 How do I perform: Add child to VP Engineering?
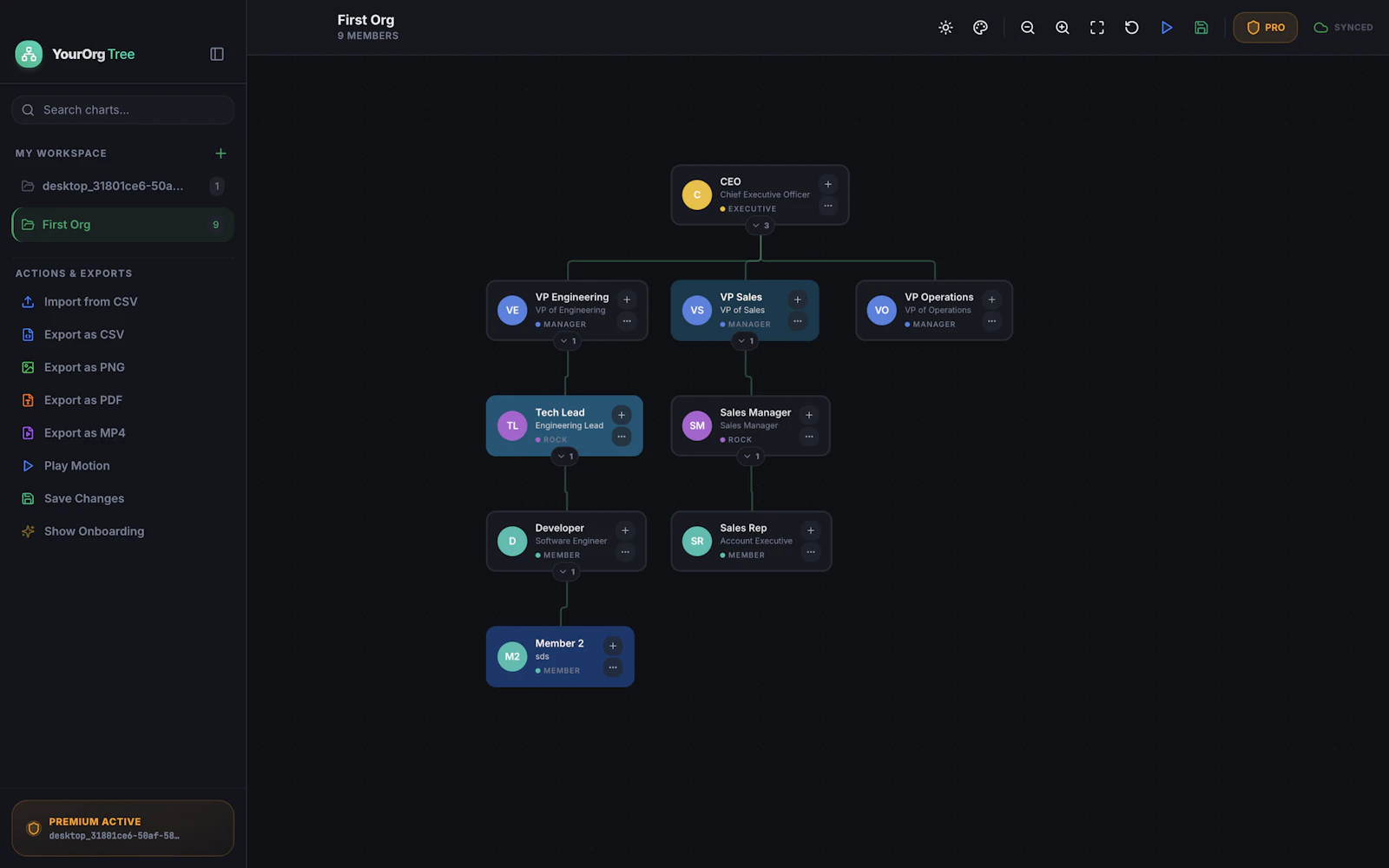pyautogui.click(x=627, y=299)
